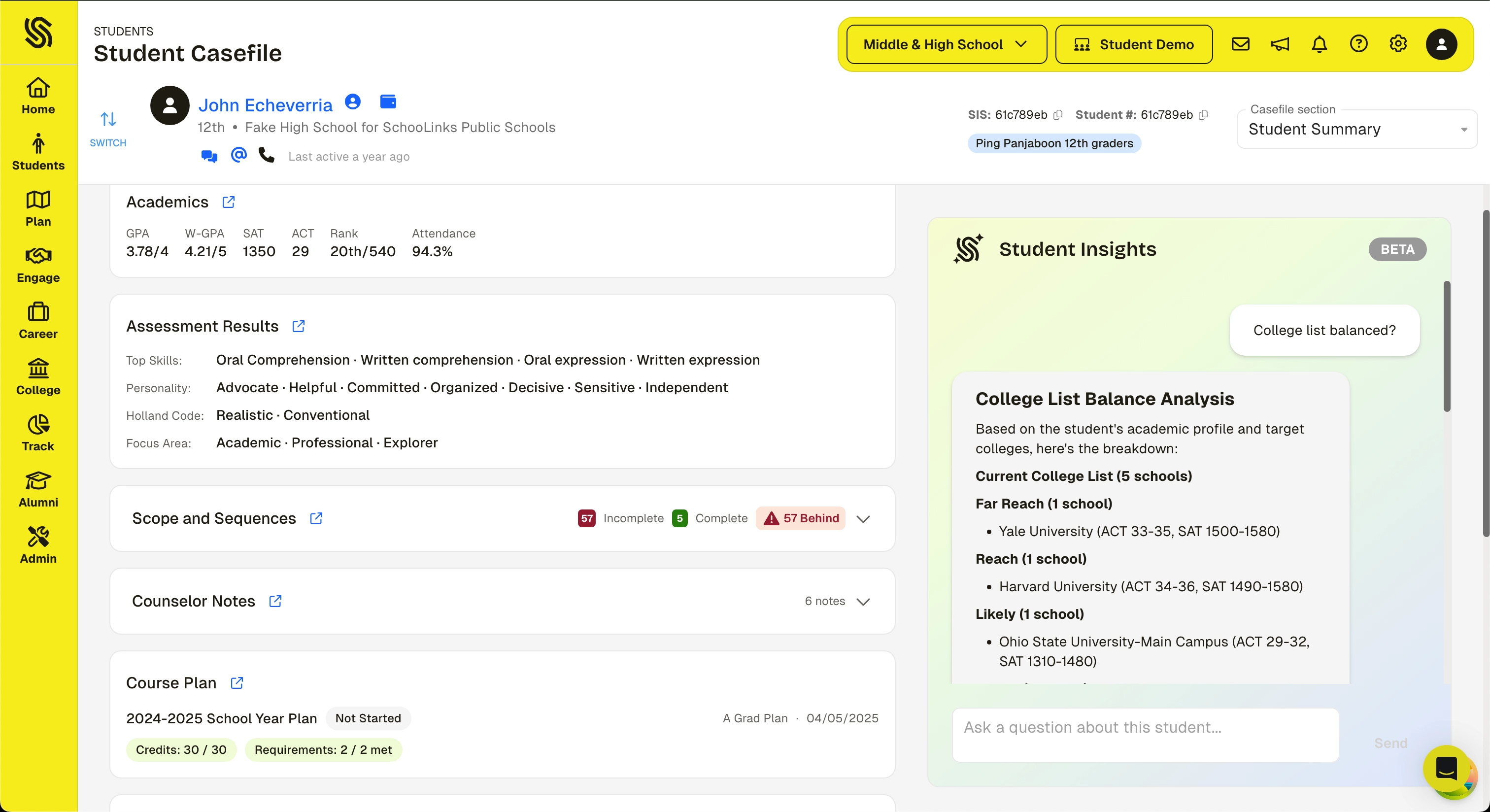
Task: Open notifications via the bell icon
Action: 1320,44
